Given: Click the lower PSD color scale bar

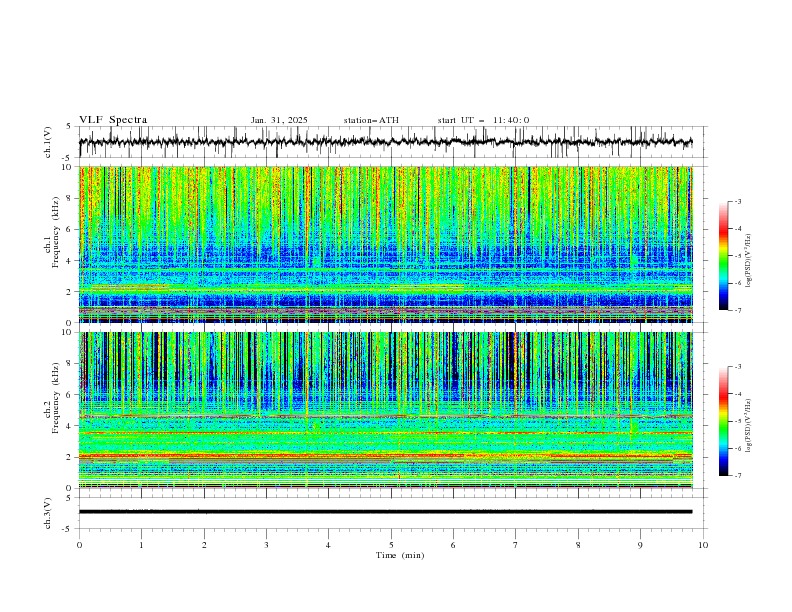Looking at the screenshot, I should 724,421.
